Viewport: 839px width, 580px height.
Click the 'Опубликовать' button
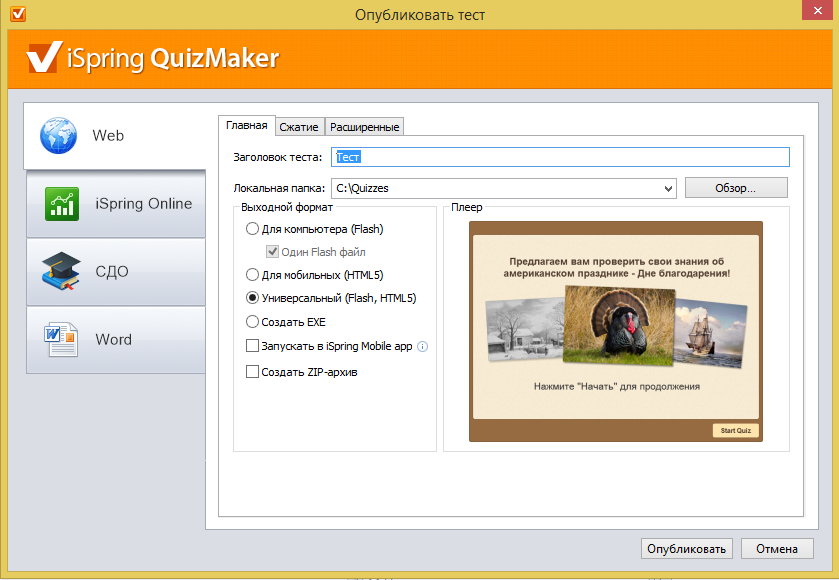[x=687, y=549]
